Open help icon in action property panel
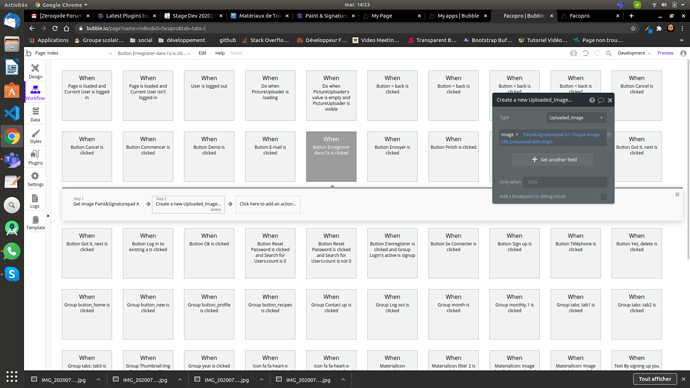This screenshot has width=690, height=388. coord(592,100)
